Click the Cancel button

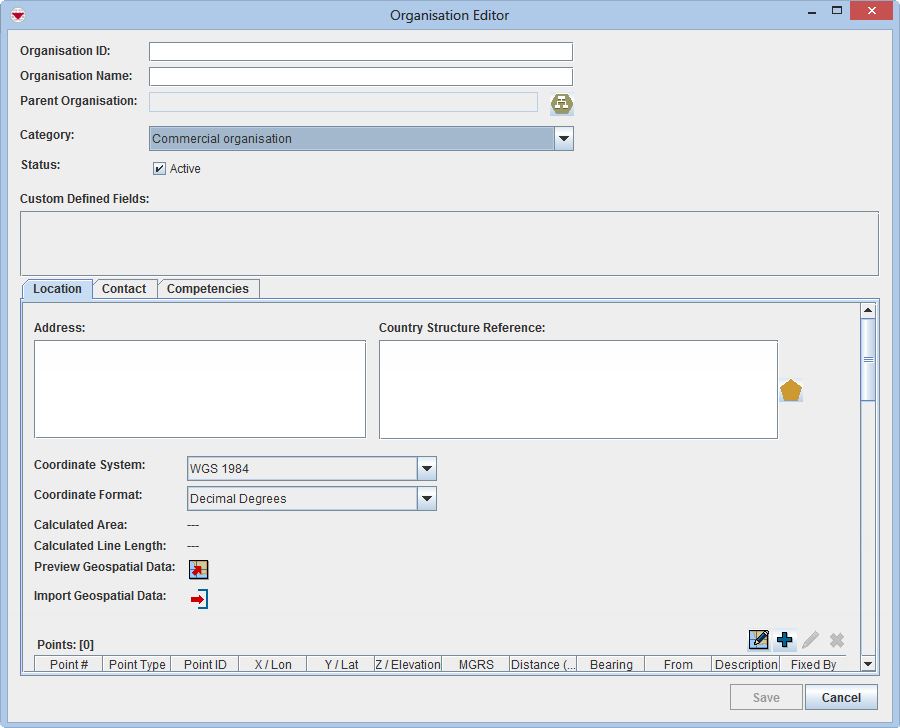tap(841, 697)
